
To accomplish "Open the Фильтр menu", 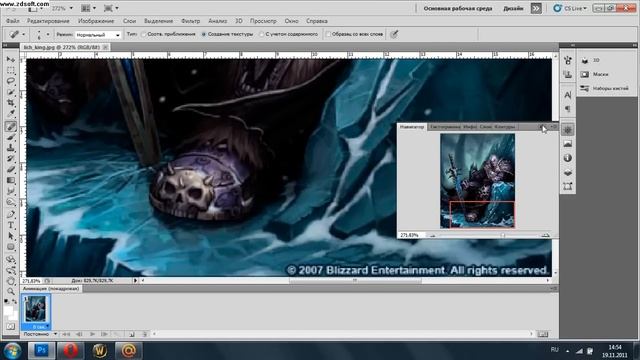I will [190, 21].
